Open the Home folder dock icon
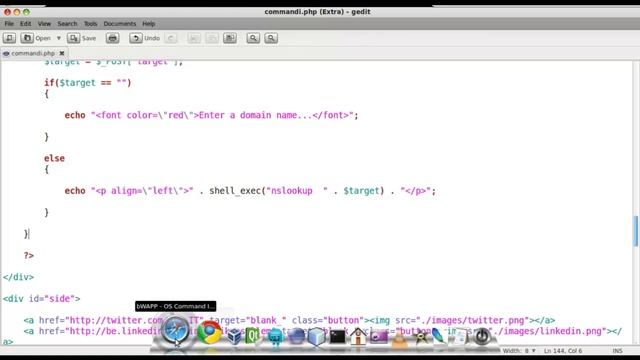The image size is (640, 360). pos(358,337)
